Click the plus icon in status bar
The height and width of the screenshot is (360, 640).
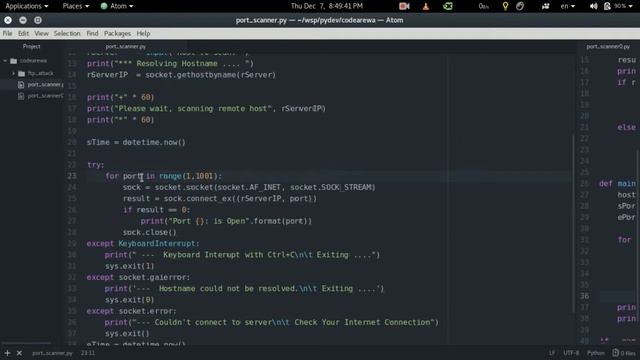[7, 353]
